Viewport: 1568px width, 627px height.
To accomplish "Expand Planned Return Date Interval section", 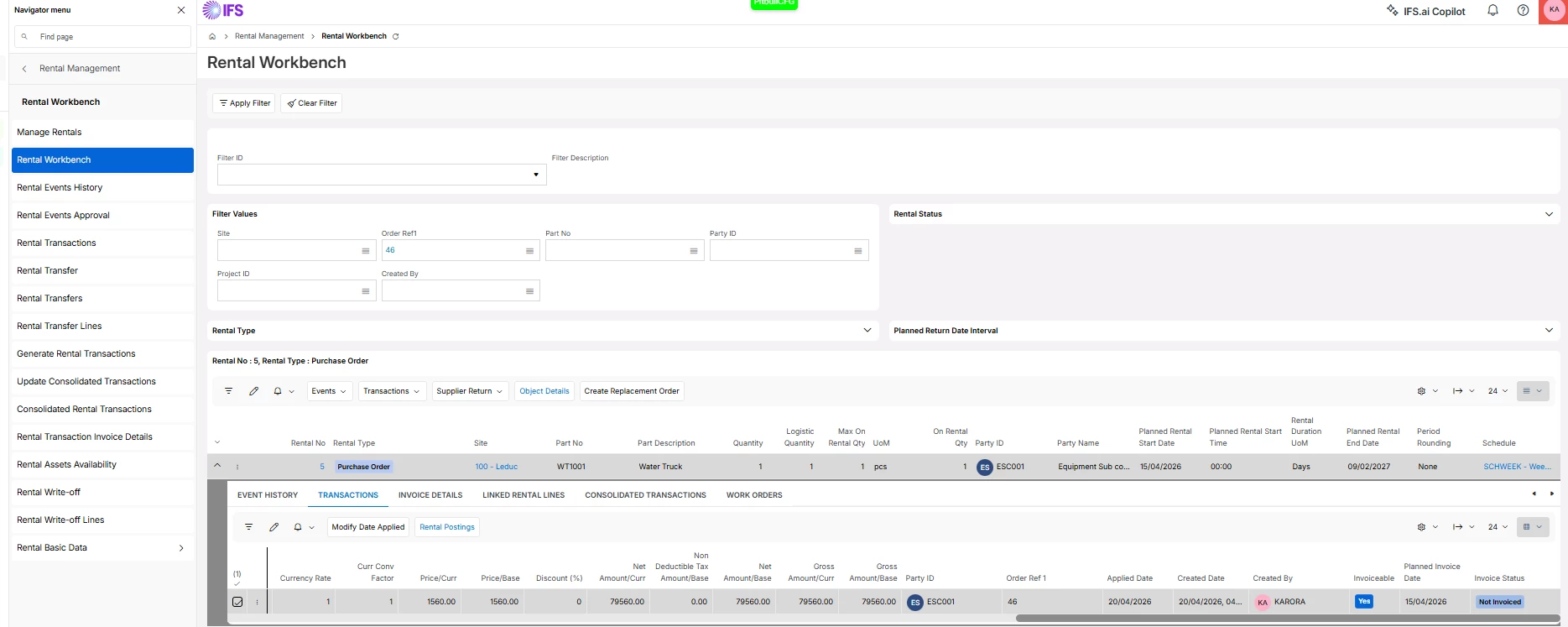I will tap(1549, 331).
